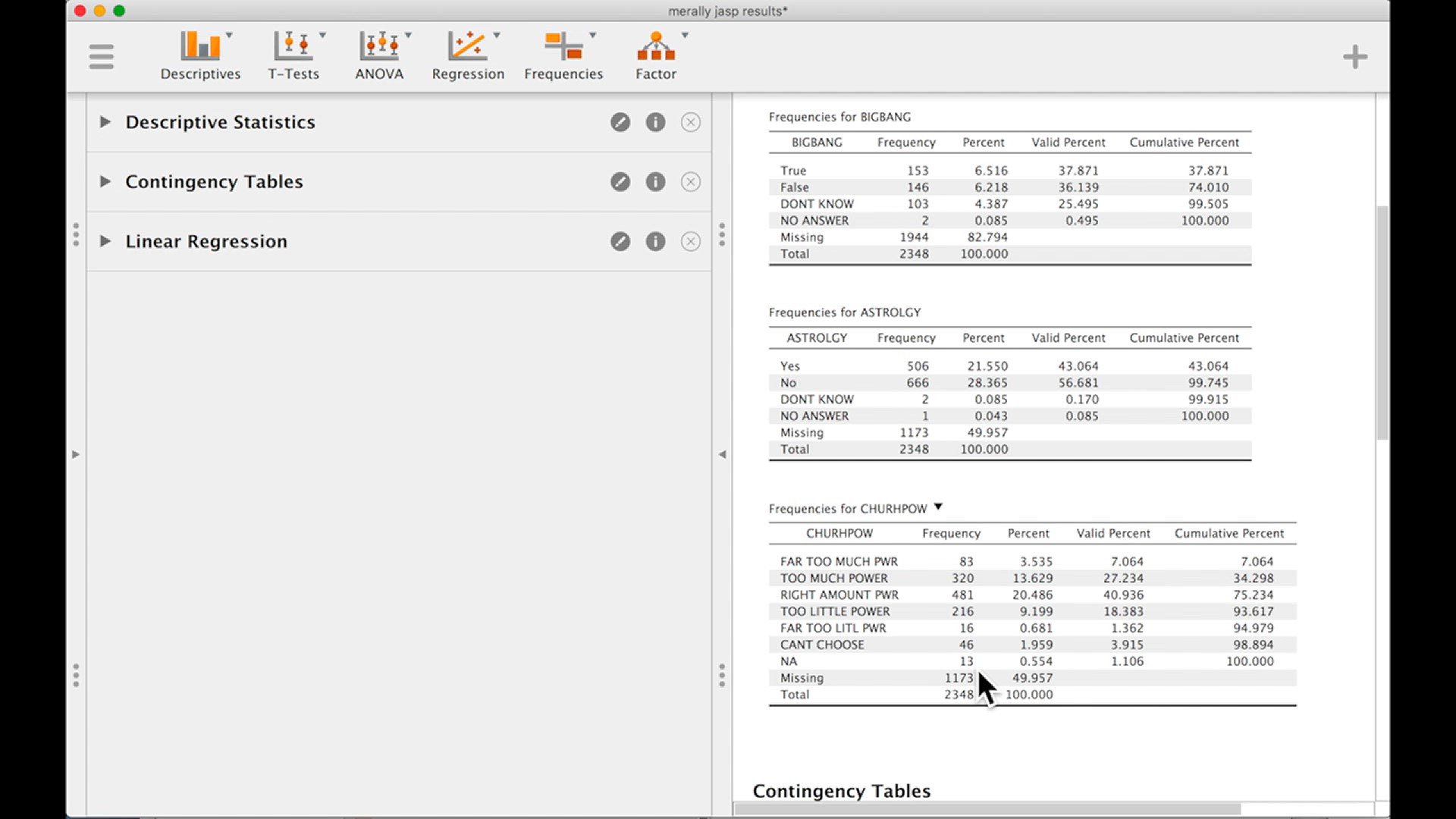Image resolution: width=1456 pixels, height=819 pixels.
Task: Show info for Linear Regression
Action: [x=655, y=241]
